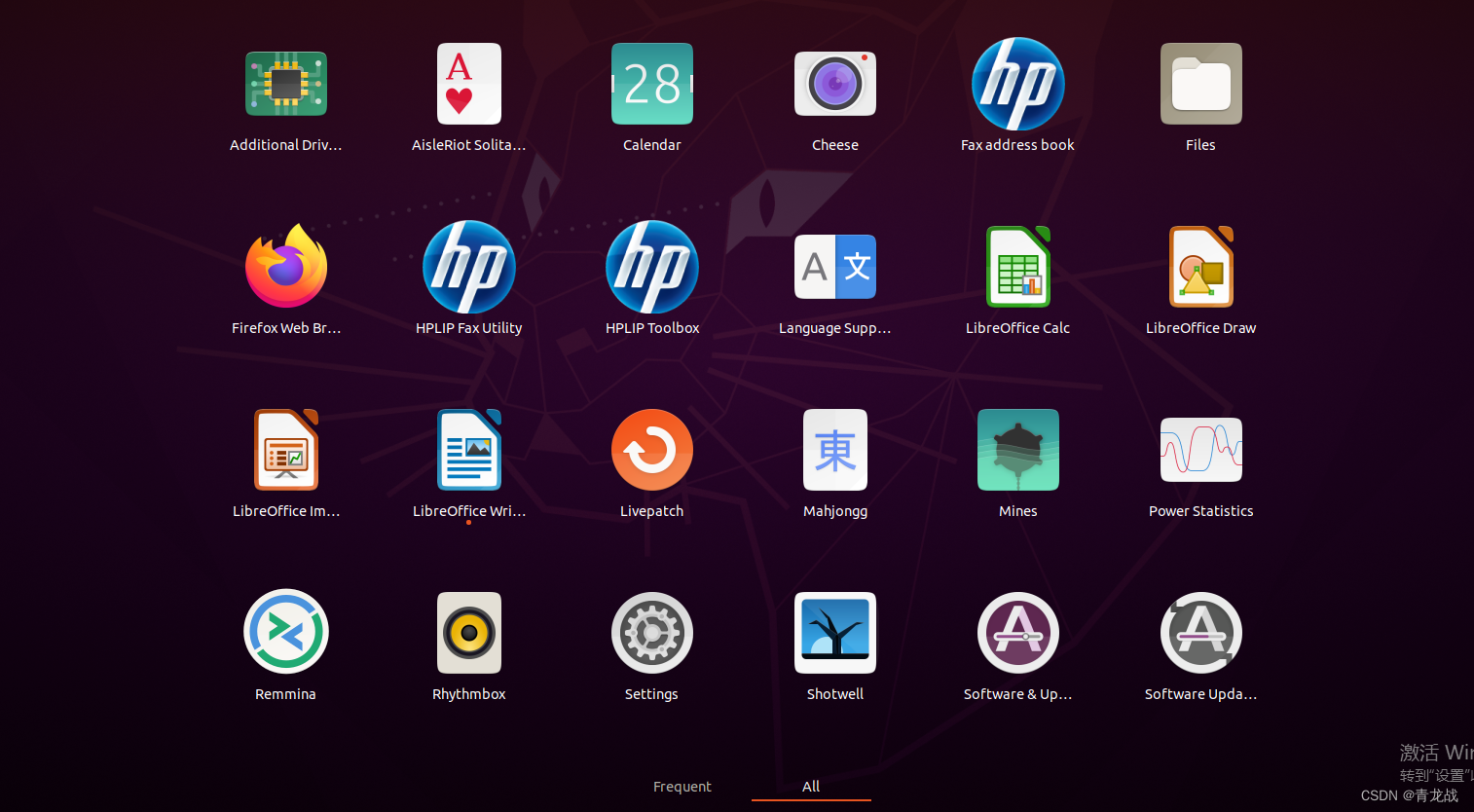Launch the Firefox Web Browser icon
Viewport: 1474px width, 812px height.
[x=286, y=266]
